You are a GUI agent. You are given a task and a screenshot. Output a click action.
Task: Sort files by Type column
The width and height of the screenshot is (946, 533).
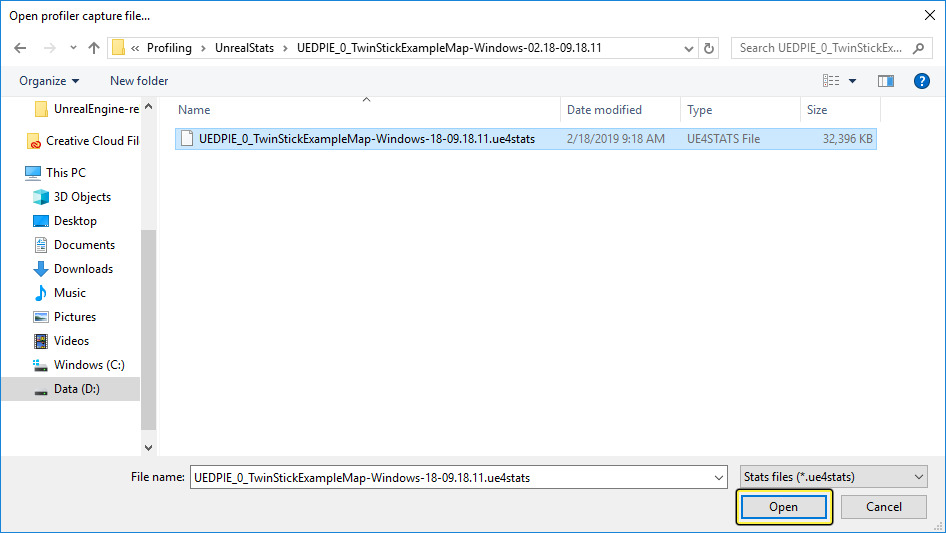click(699, 110)
